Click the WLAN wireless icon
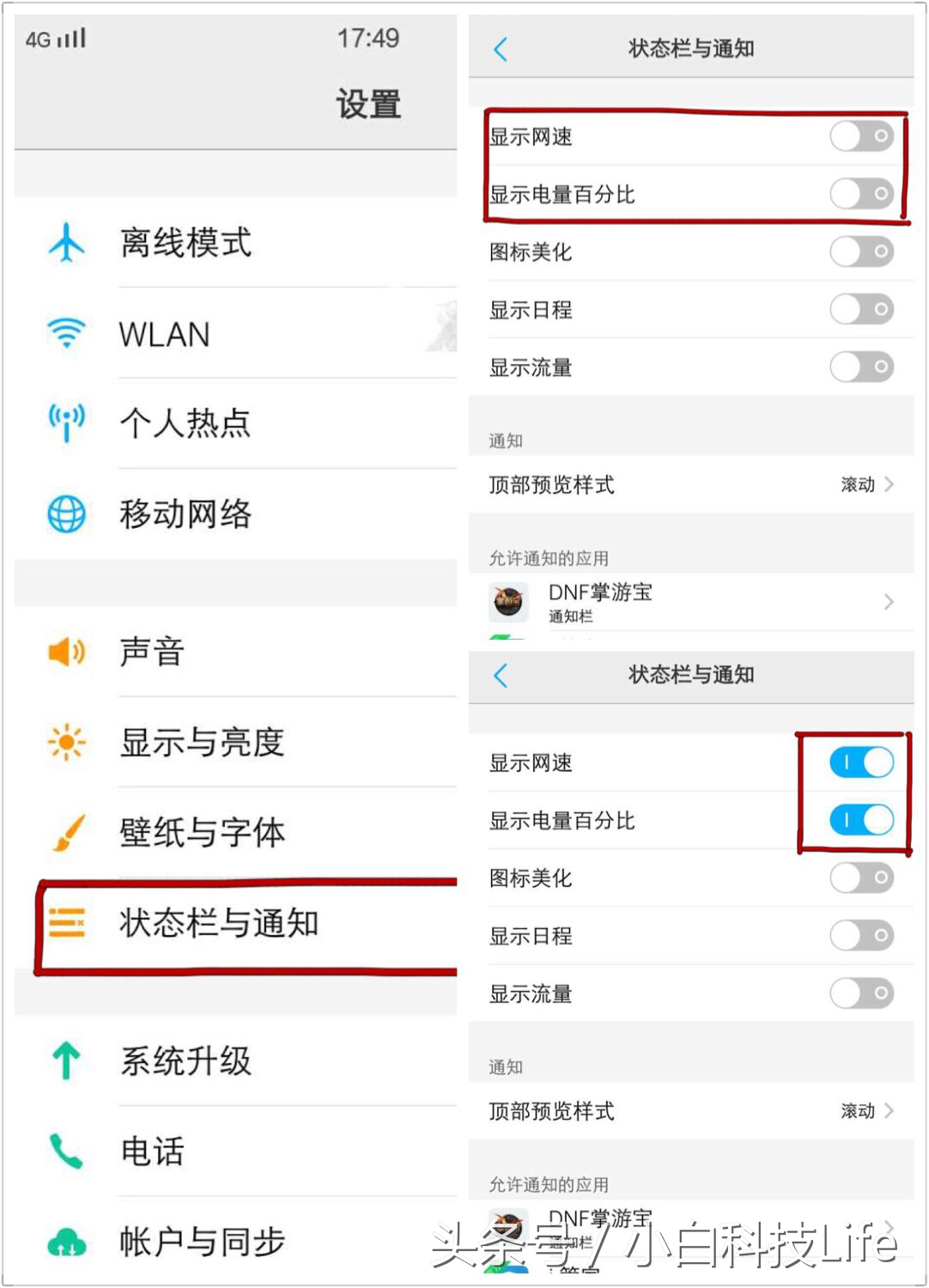The image size is (929, 1288). click(x=67, y=333)
